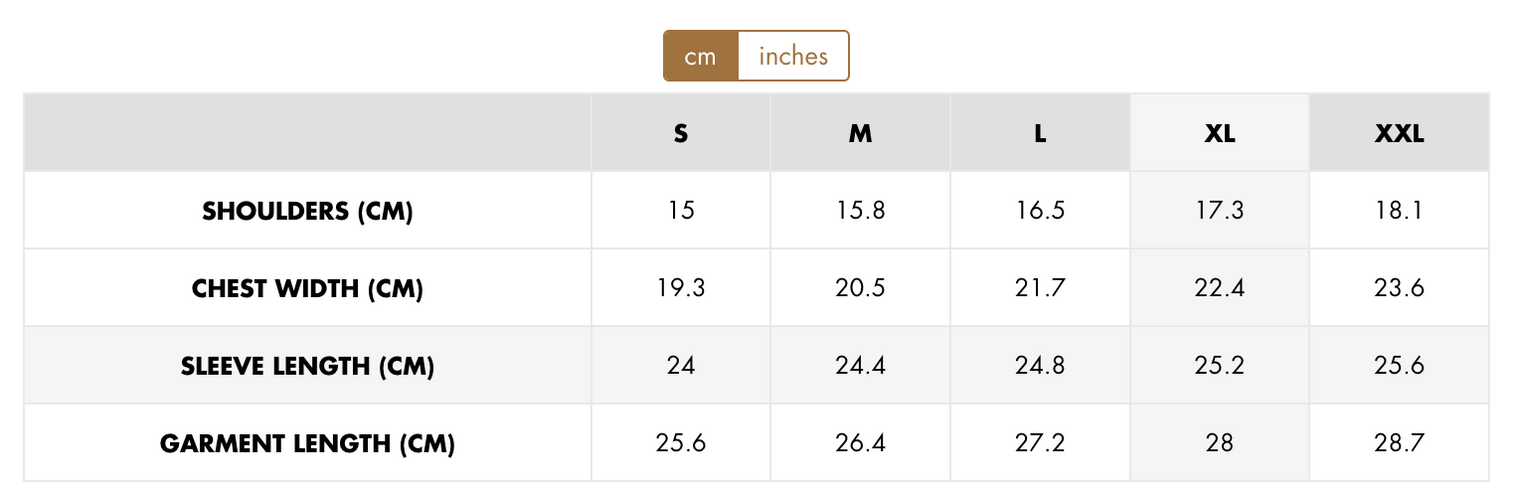Switch units to inches
The image size is (1520, 494).
click(x=793, y=56)
